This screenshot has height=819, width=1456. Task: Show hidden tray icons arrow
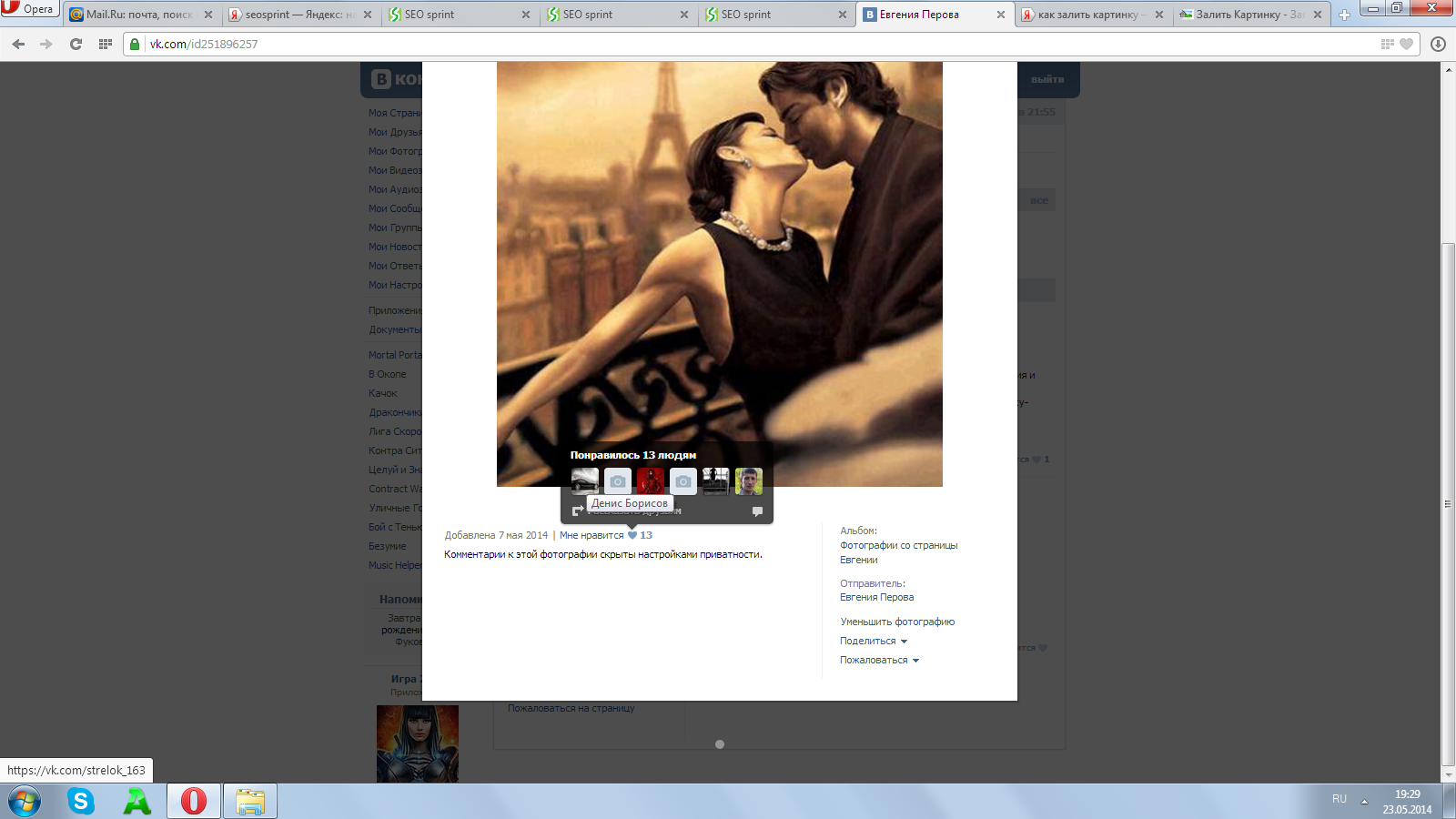(x=1364, y=802)
